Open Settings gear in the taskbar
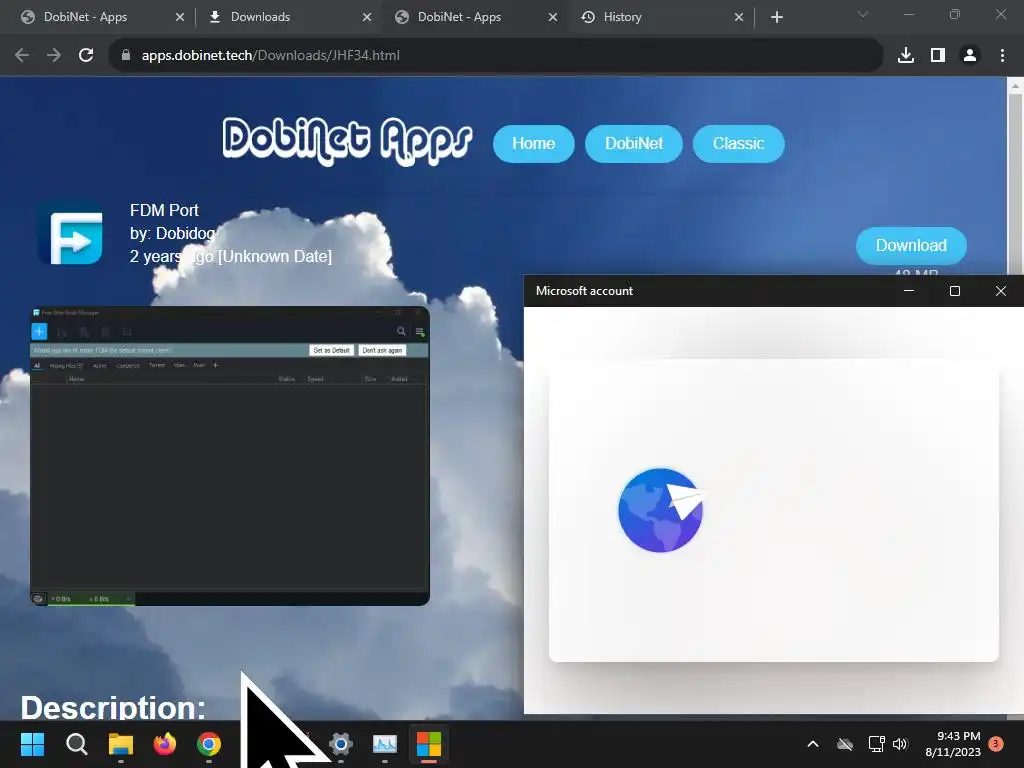This screenshot has width=1024, height=768. coord(341,744)
